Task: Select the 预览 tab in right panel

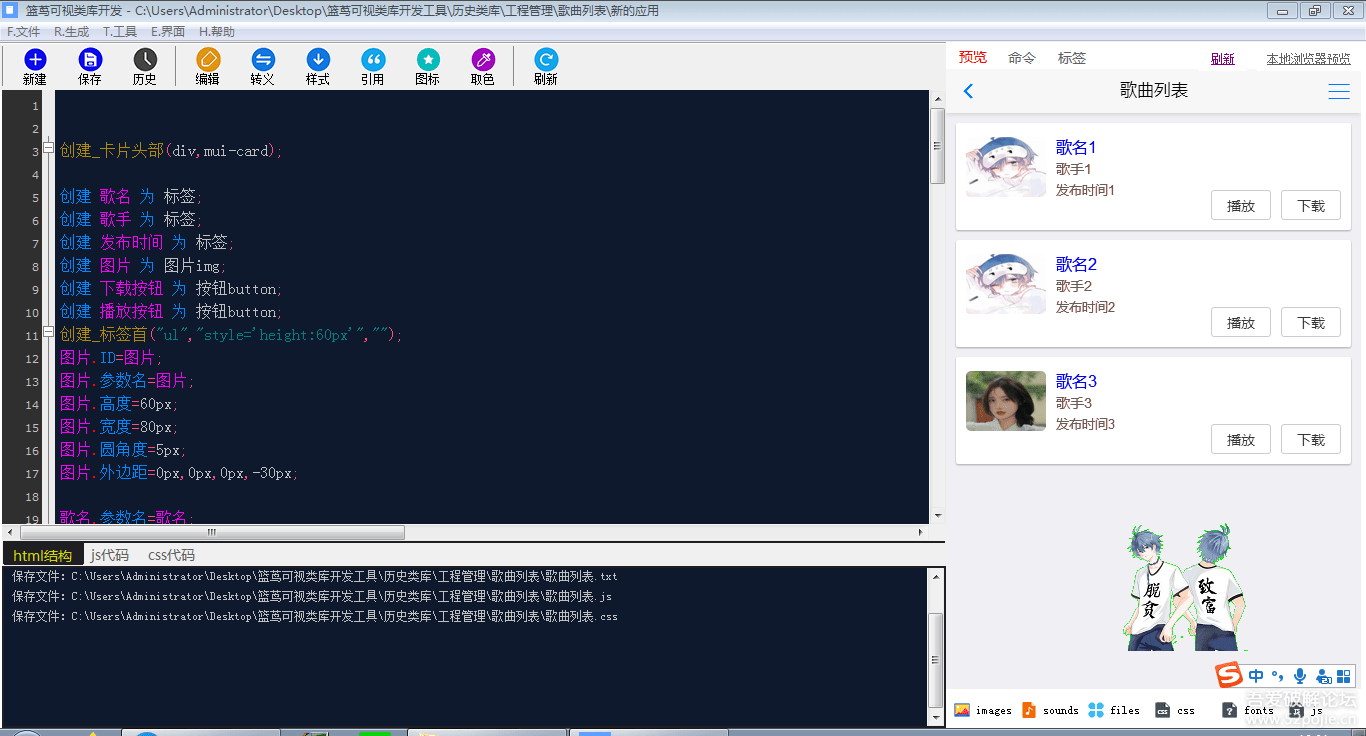Action: (973, 58)
